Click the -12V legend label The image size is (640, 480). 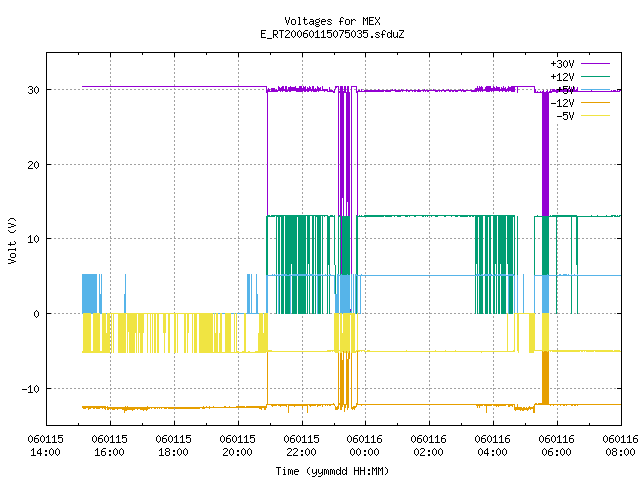[562, 103]
